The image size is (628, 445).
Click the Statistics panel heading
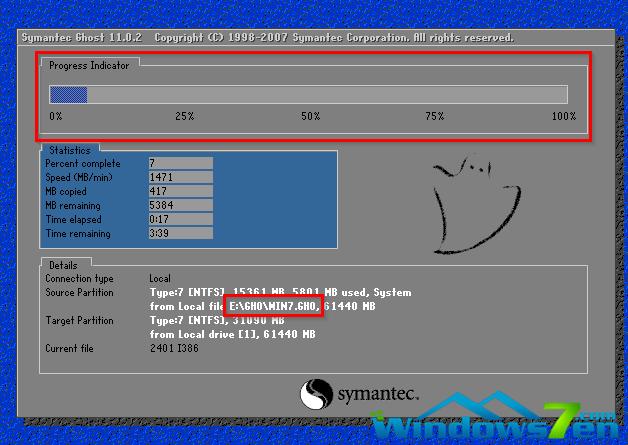[x=70, y=150]
